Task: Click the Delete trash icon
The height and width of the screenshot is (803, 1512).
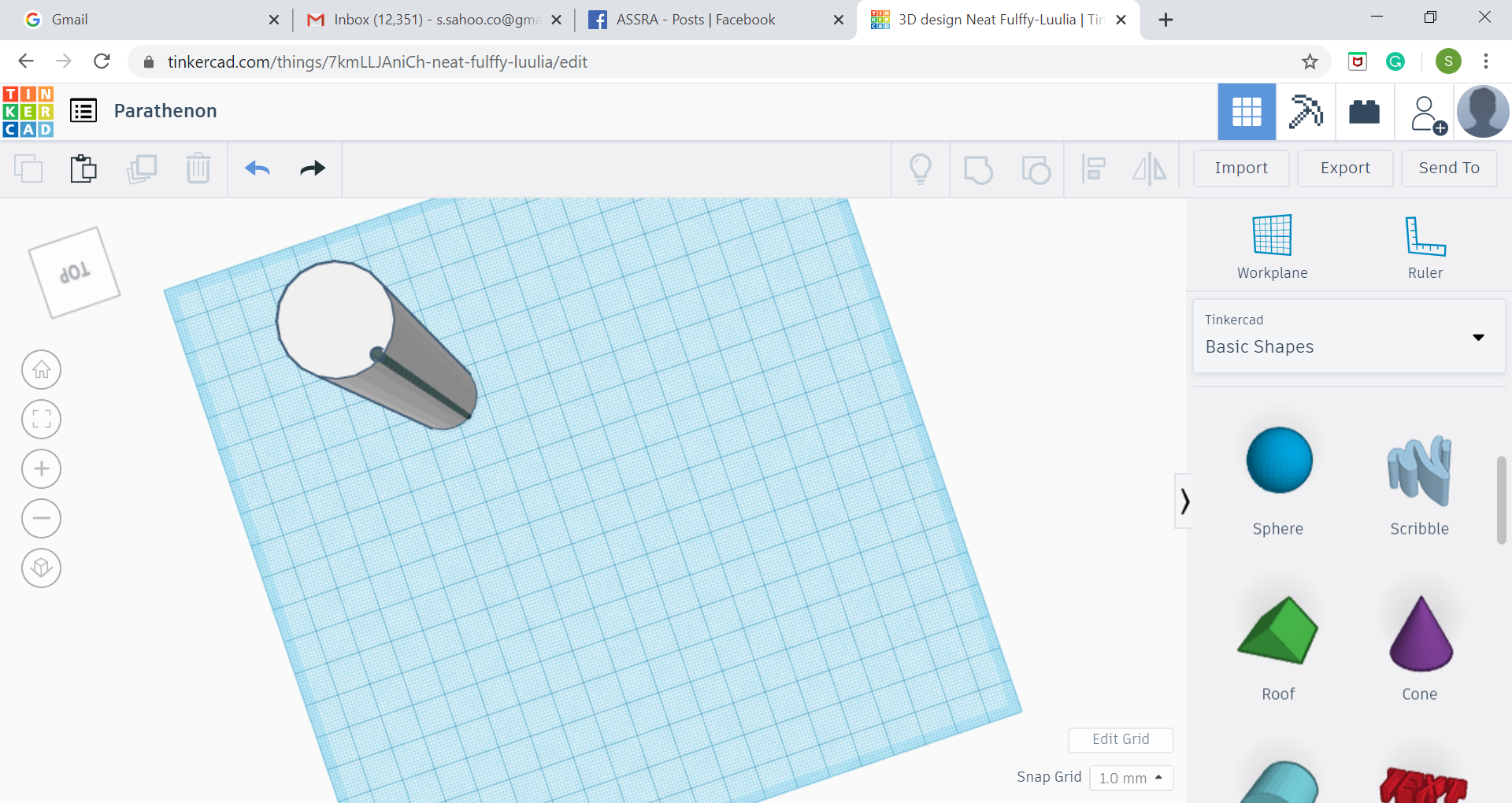Action: 198,168
